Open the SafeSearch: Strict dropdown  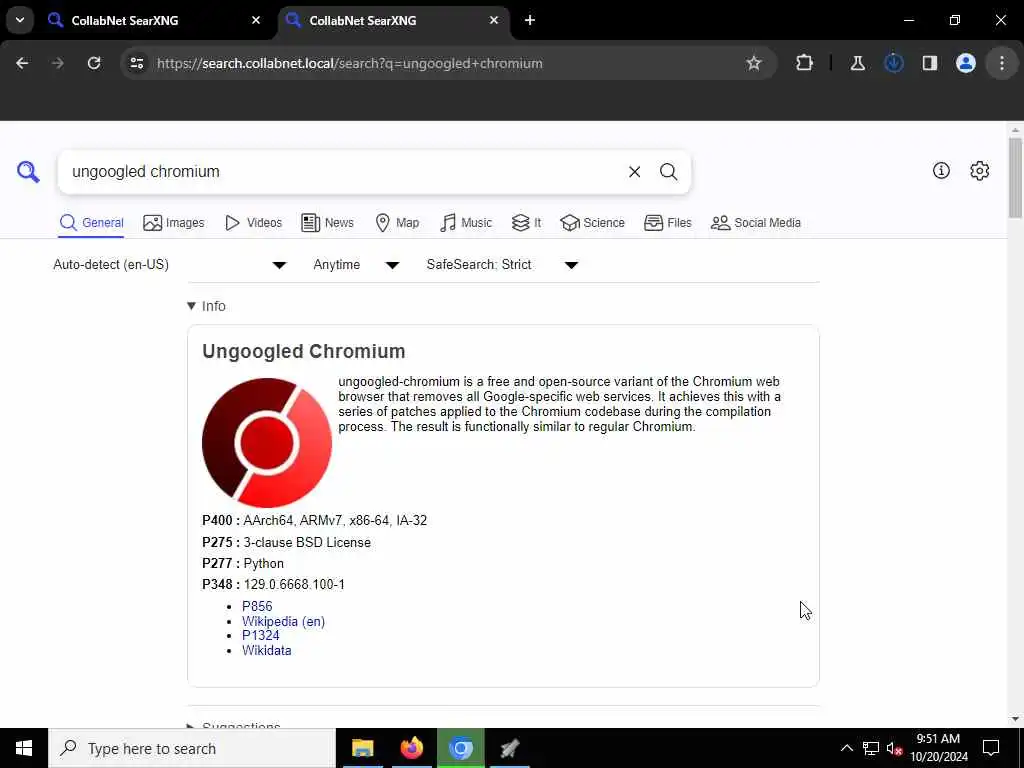click(x=502, y=264)
